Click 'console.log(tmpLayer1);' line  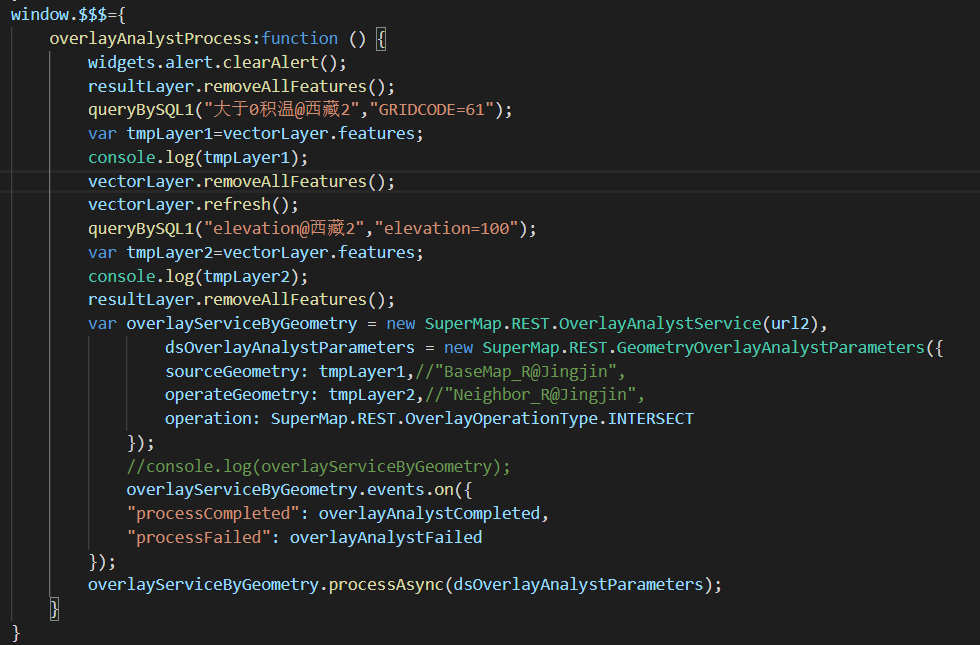(x=198, y=158)
